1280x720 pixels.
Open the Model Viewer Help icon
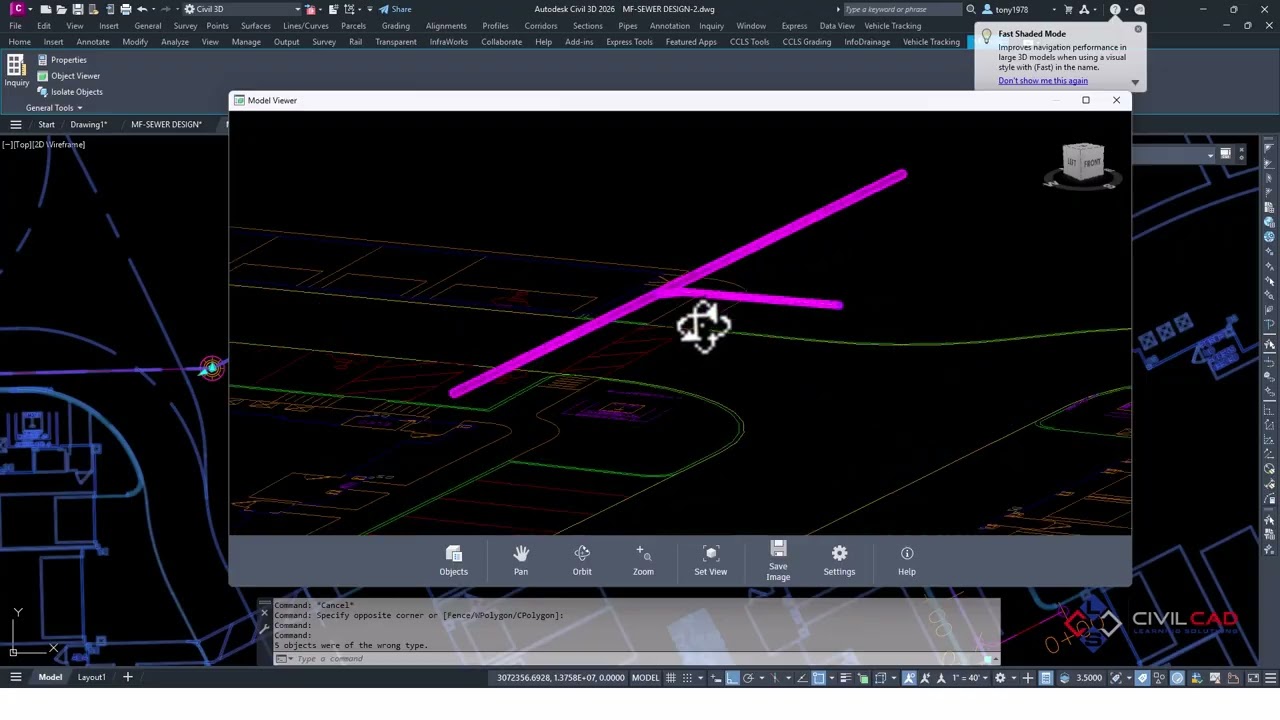coord(906,560)
